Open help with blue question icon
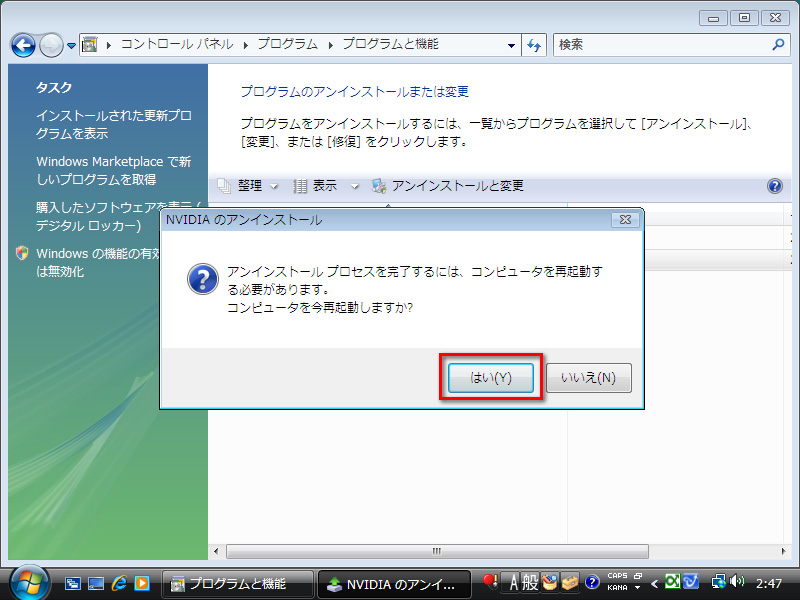The image size is (800, 600). tap(774, 186)
